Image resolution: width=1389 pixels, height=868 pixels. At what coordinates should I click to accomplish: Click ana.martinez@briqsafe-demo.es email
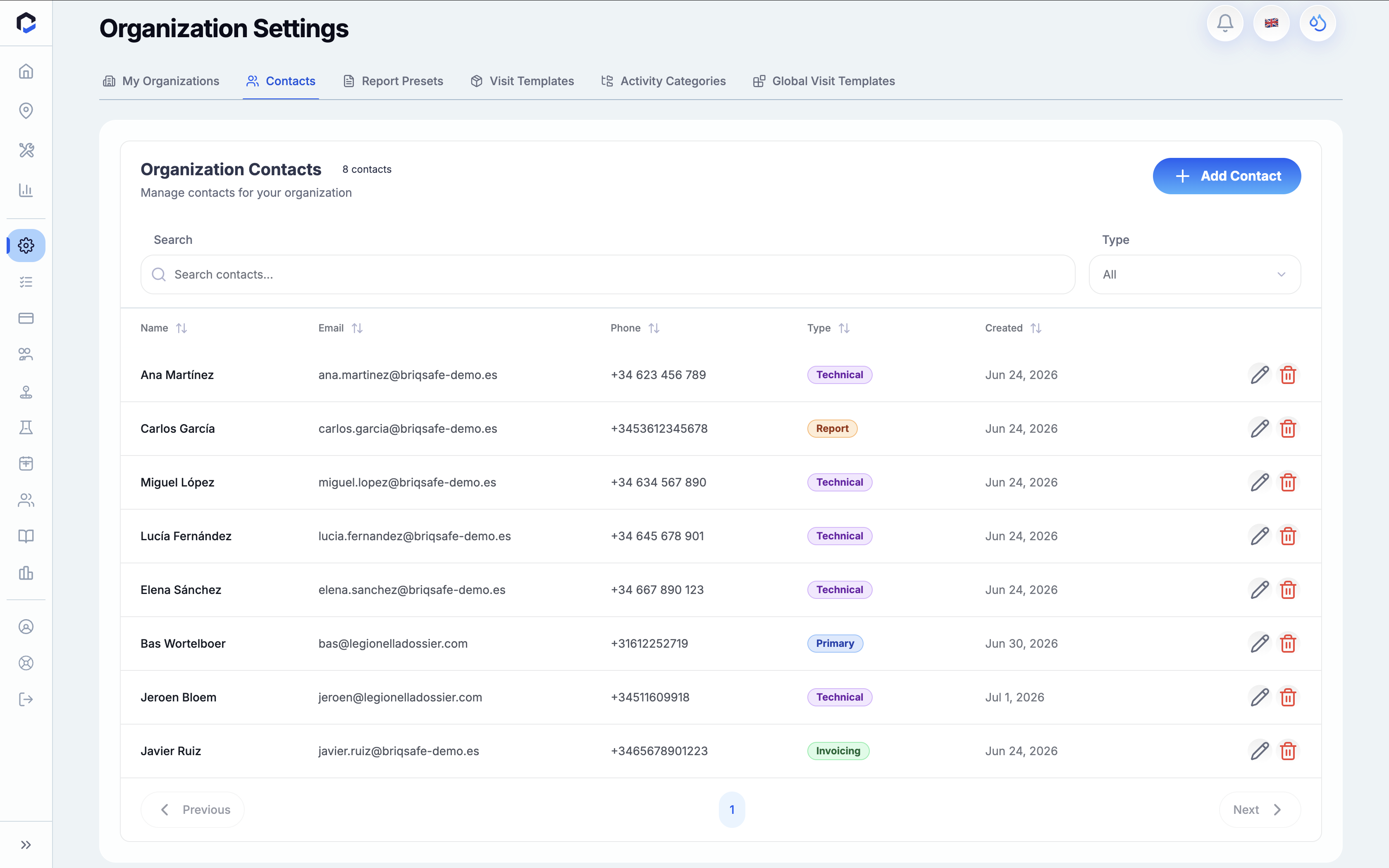408,375
